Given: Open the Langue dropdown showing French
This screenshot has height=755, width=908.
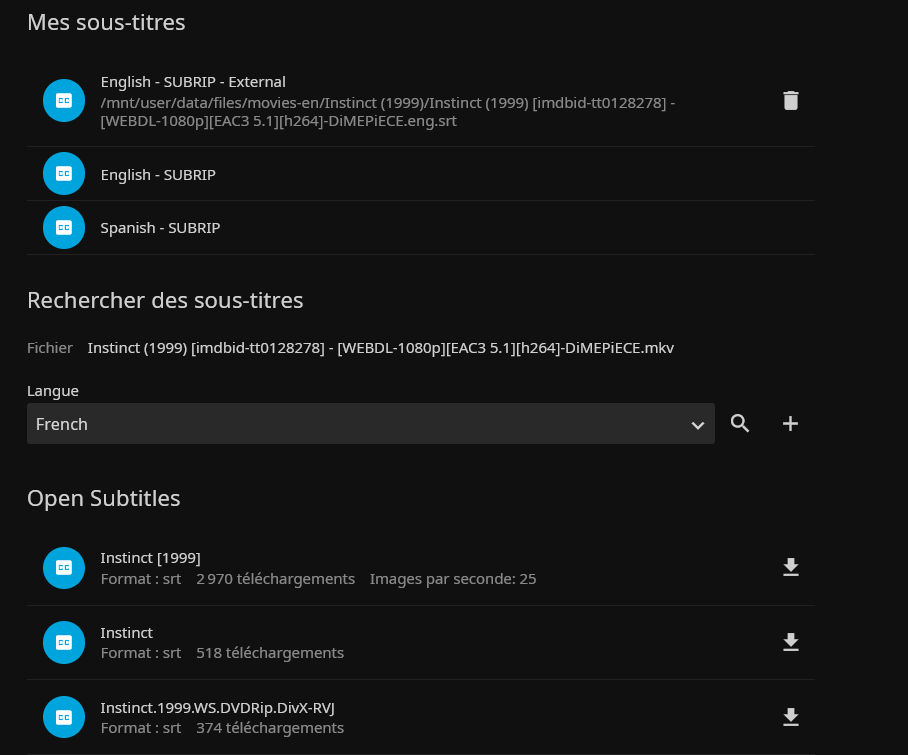Looking at the screenshot, I should tap(360, 424).
